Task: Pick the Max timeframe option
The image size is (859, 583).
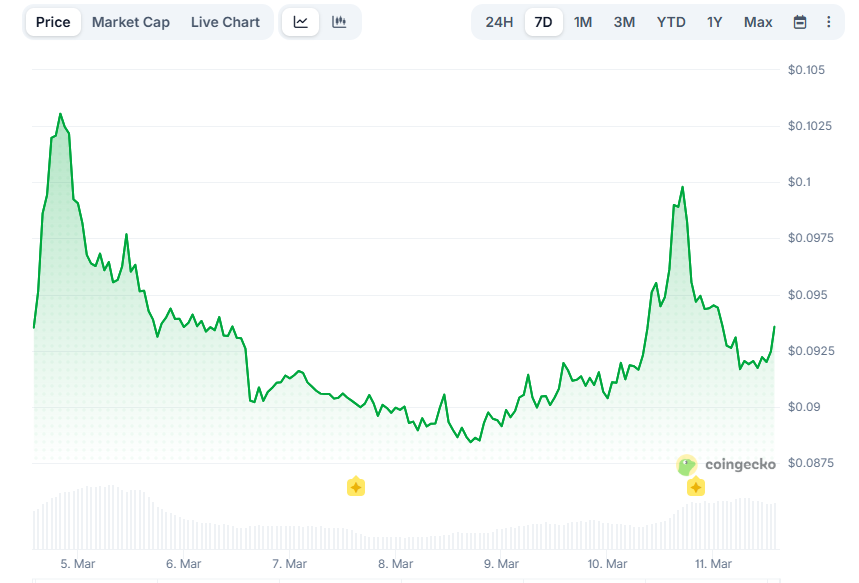Action: (x=757, y=21)
